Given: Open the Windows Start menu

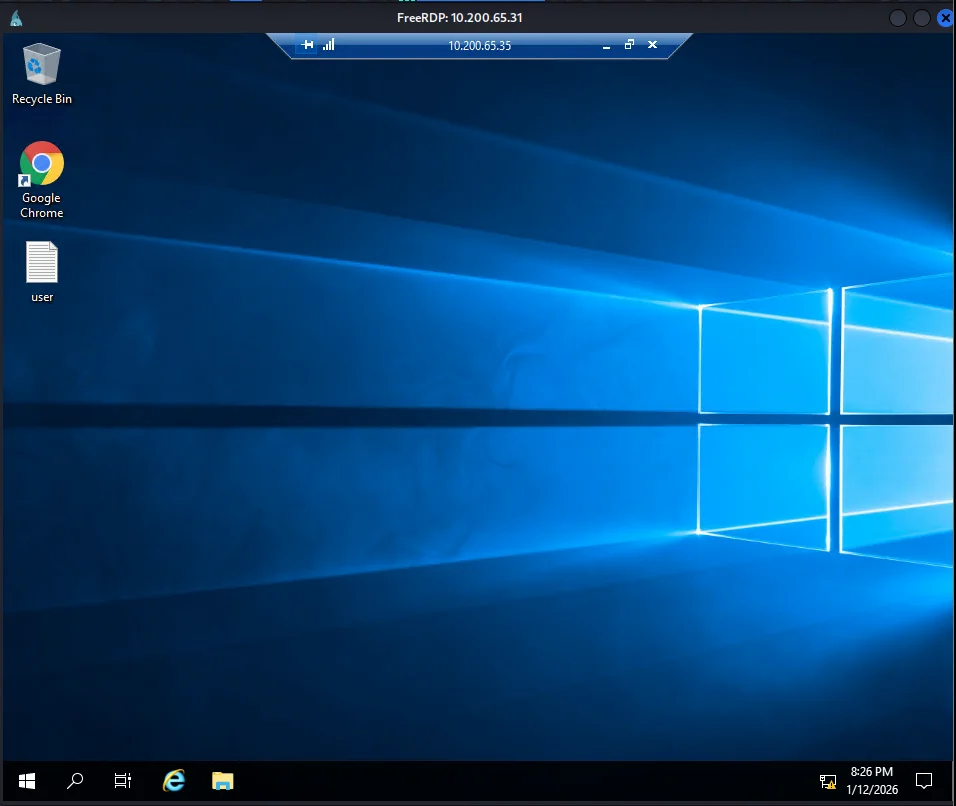Looking at the screenshot, I should [x=27, y=781].
